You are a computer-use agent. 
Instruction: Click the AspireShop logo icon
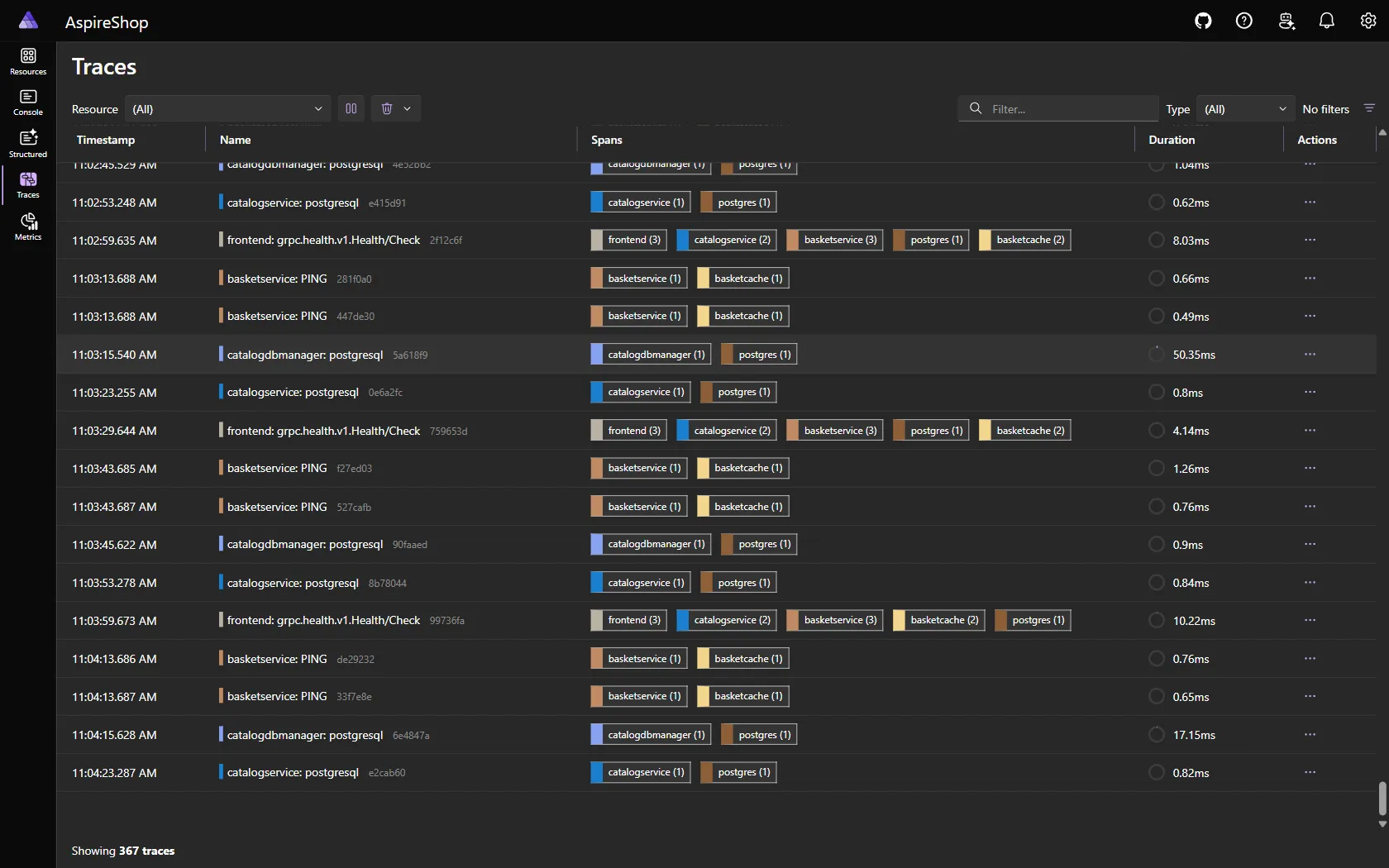pyautogui.click(x=28, y=21)
